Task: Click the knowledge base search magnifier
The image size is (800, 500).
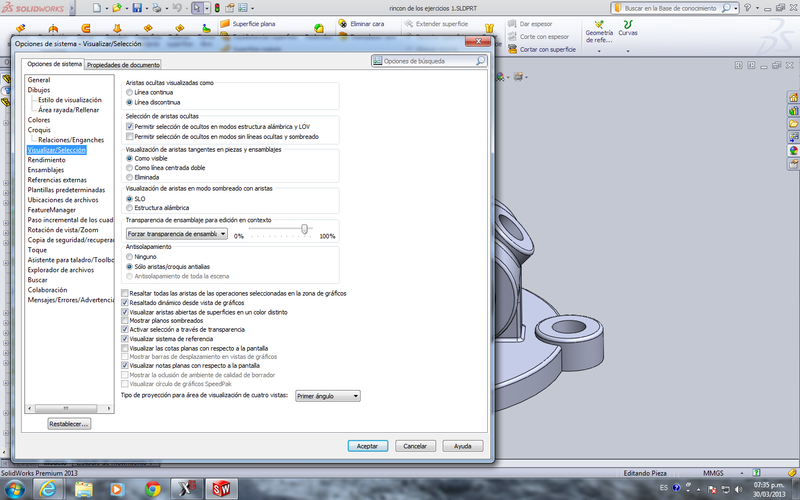Action: click(x=726, y=8)
